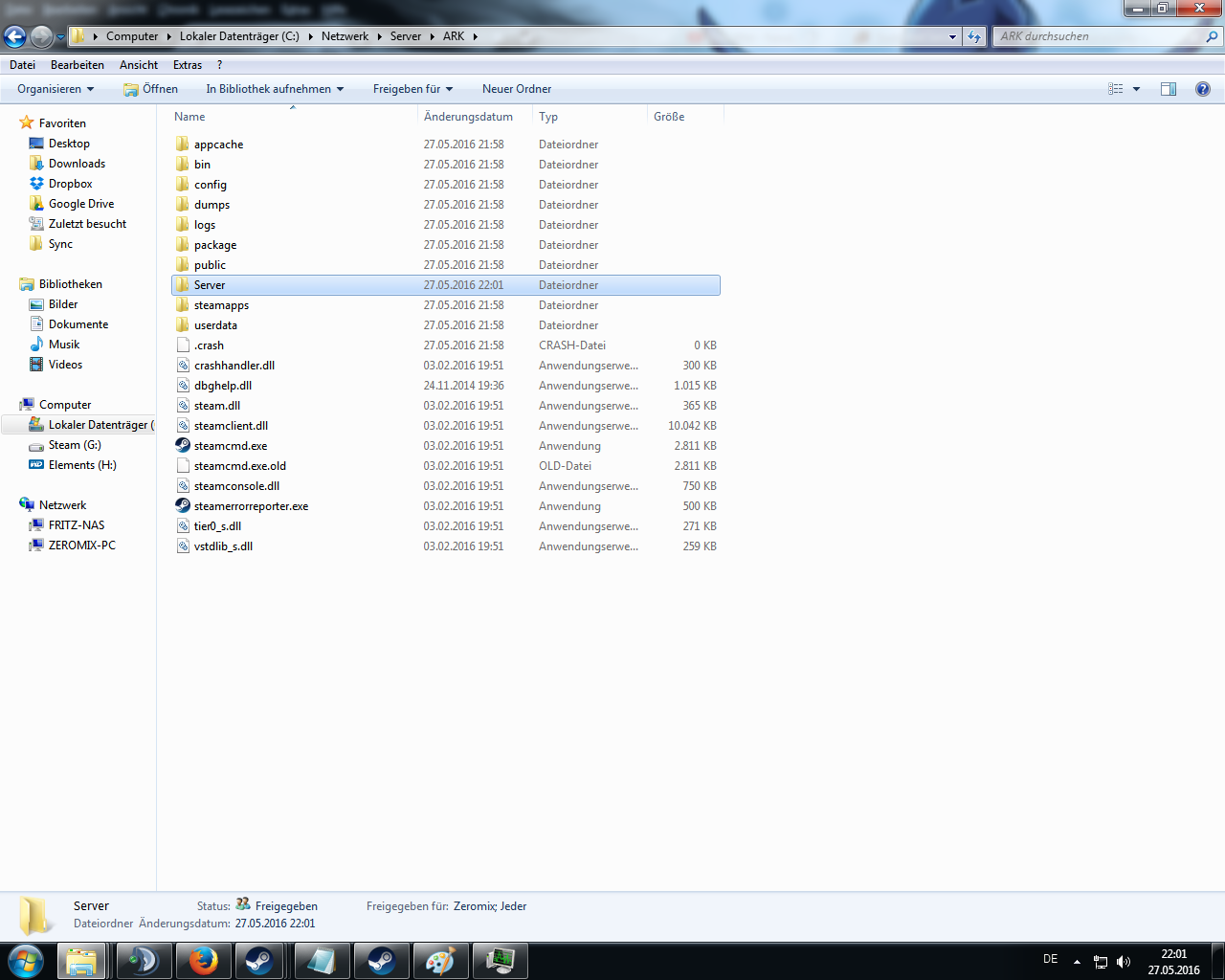Select the steamclient.dll file name
Viewport: 1225px width, 980px height.
231,426
